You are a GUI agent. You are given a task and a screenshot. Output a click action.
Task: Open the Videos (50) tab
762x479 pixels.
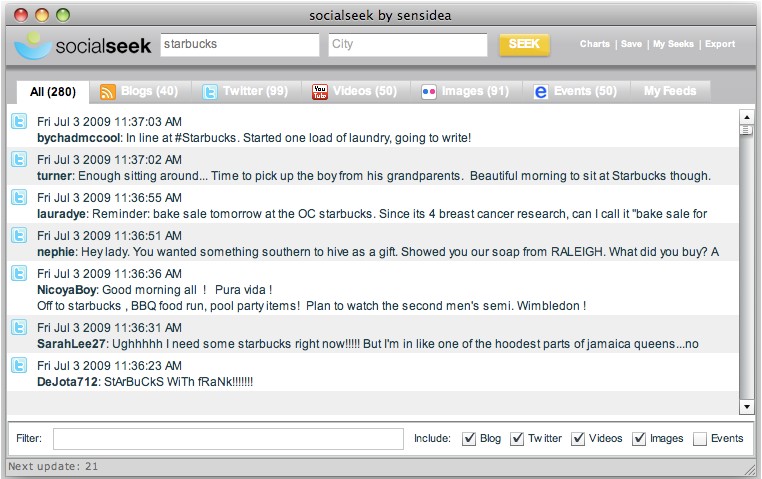point(355,91)
